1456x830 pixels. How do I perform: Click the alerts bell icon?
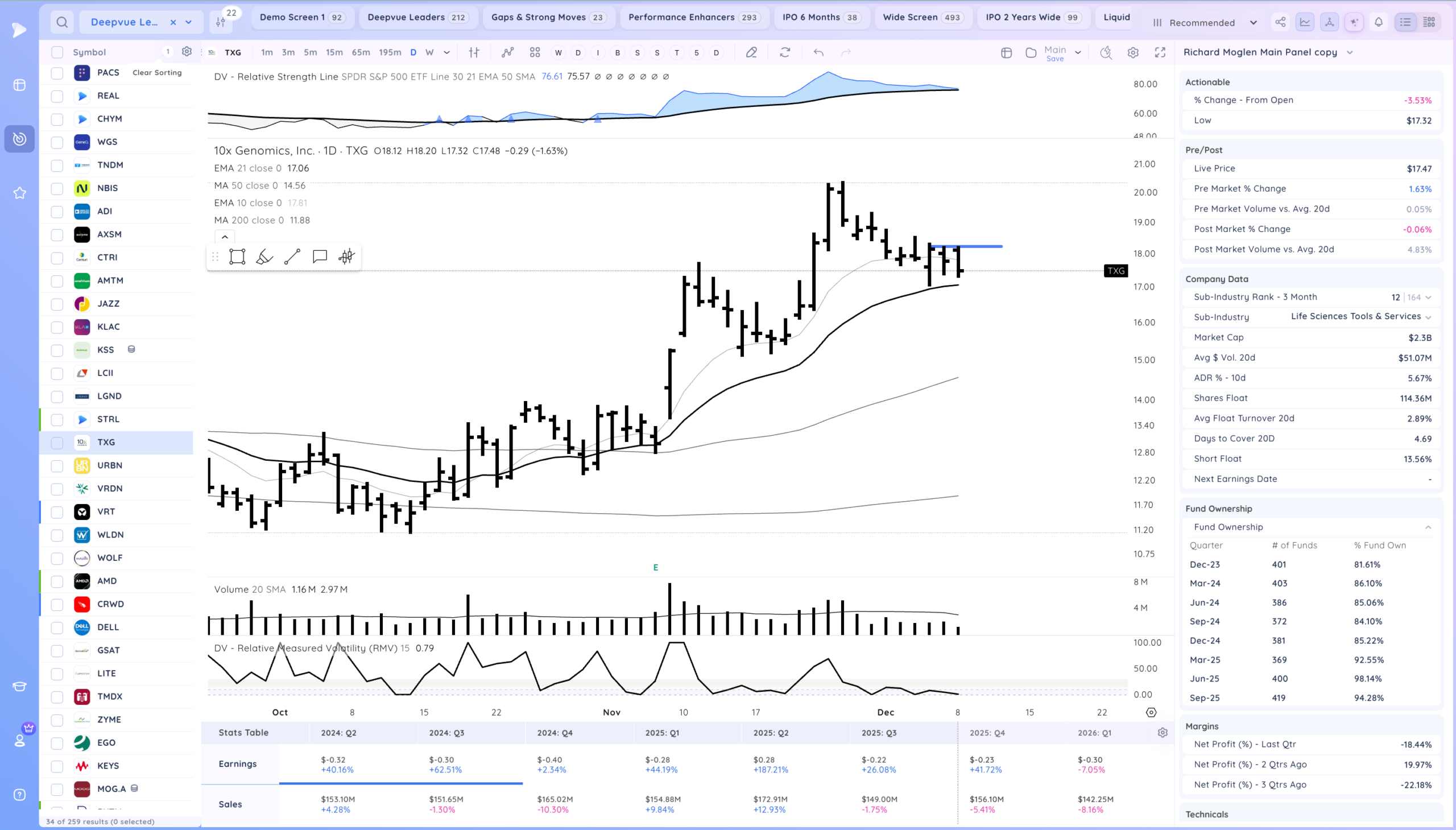pos(1379,22)
